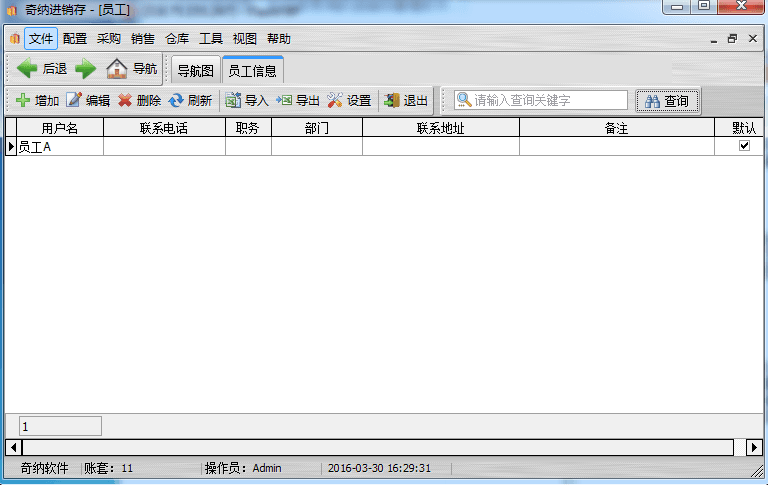Click the Edit (编辑) pencil icon
Screen dimensions: 768x485
[74, 101]
